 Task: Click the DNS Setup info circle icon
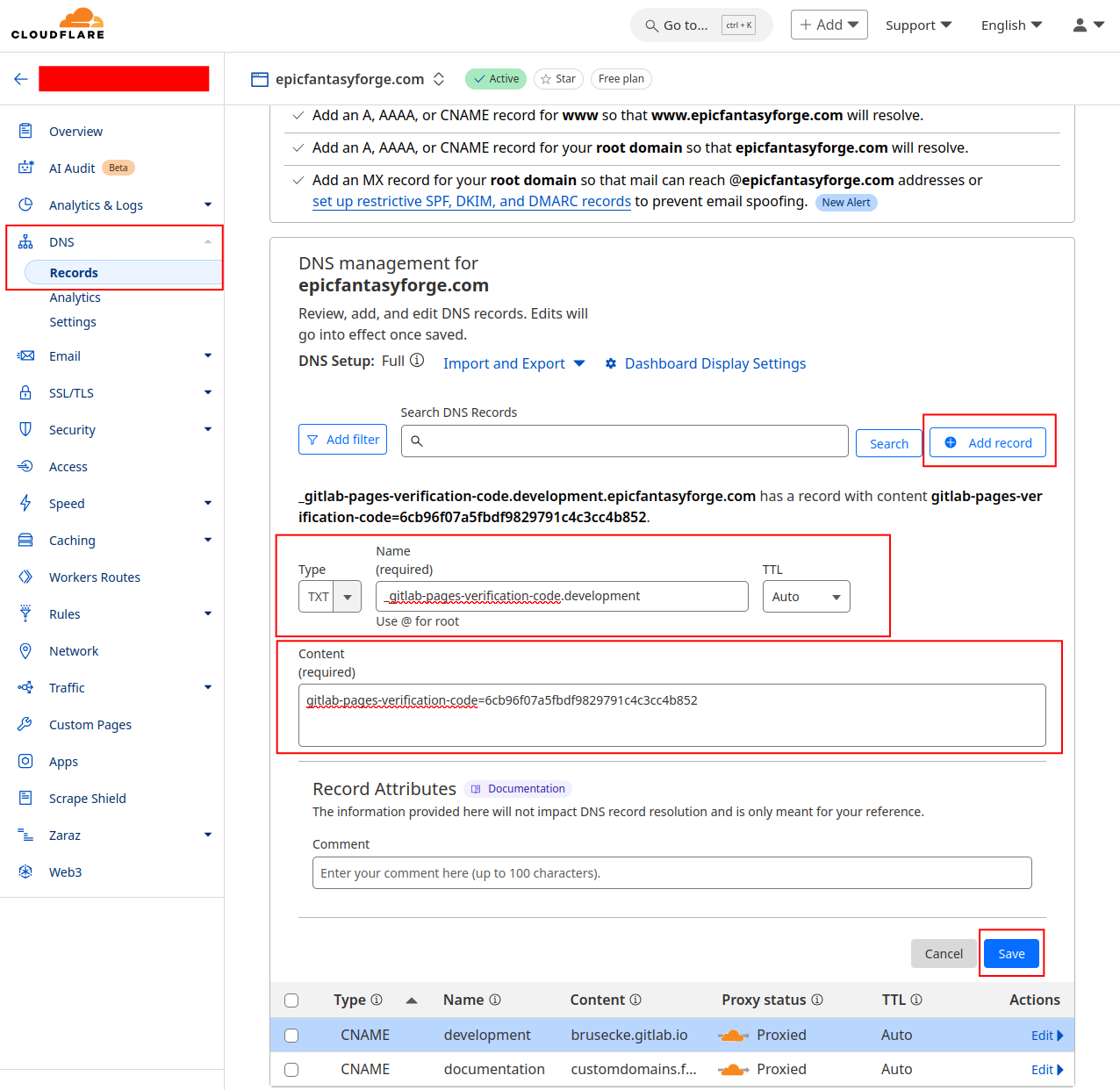(x=417, y=360)
